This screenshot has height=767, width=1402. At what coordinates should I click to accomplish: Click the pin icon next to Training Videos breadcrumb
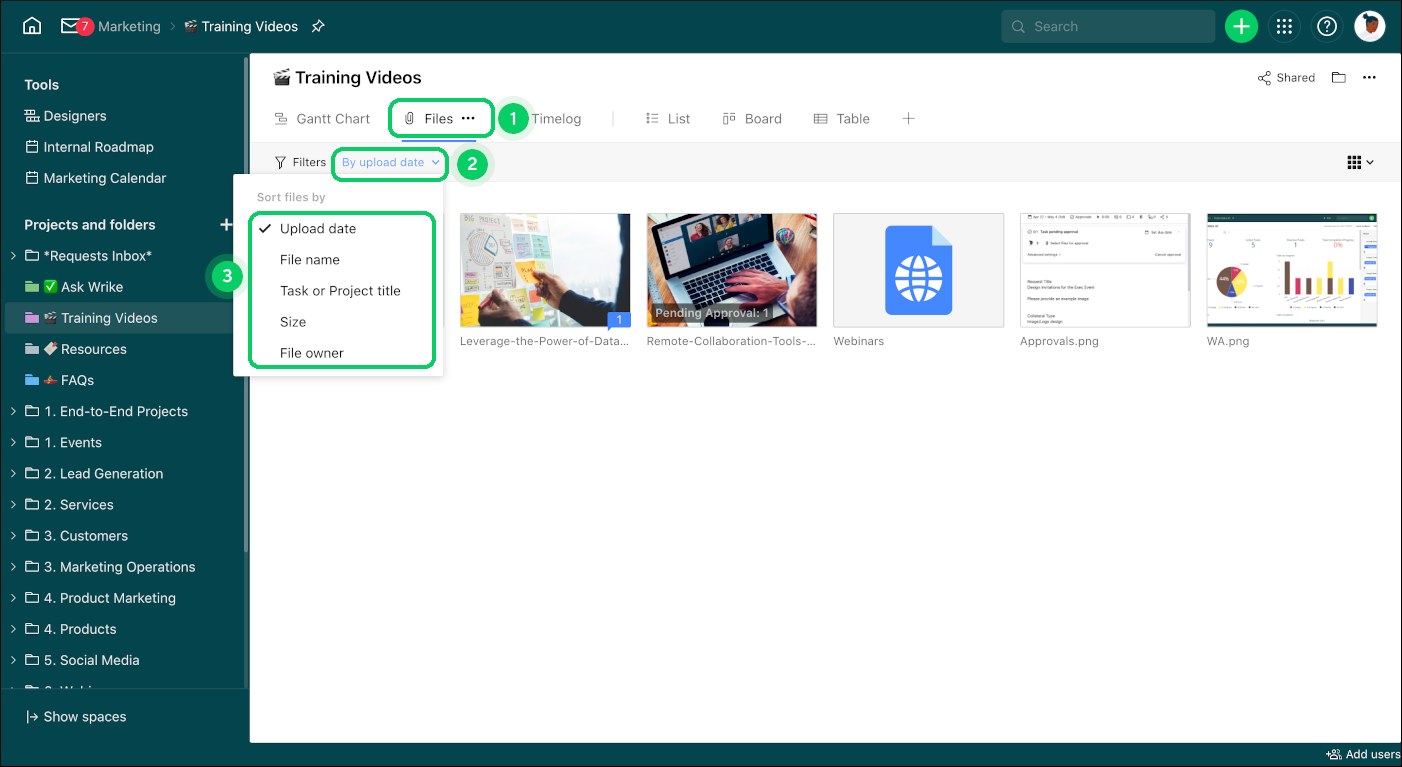(x=318, y=27)
